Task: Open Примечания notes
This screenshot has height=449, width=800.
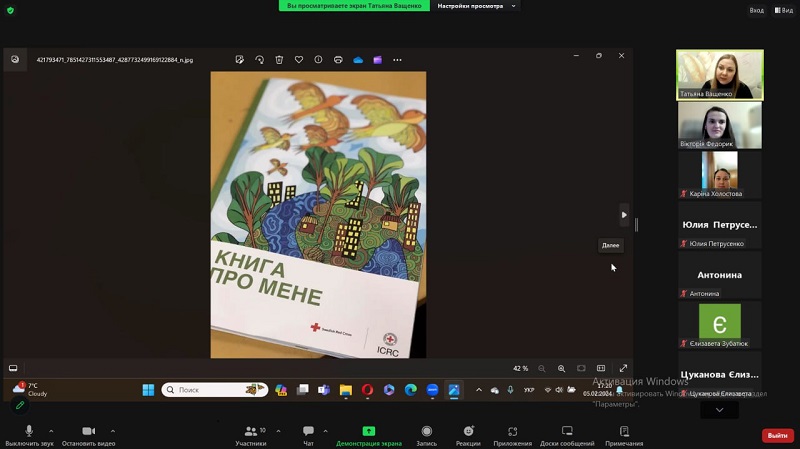Action: coord(624,436)
